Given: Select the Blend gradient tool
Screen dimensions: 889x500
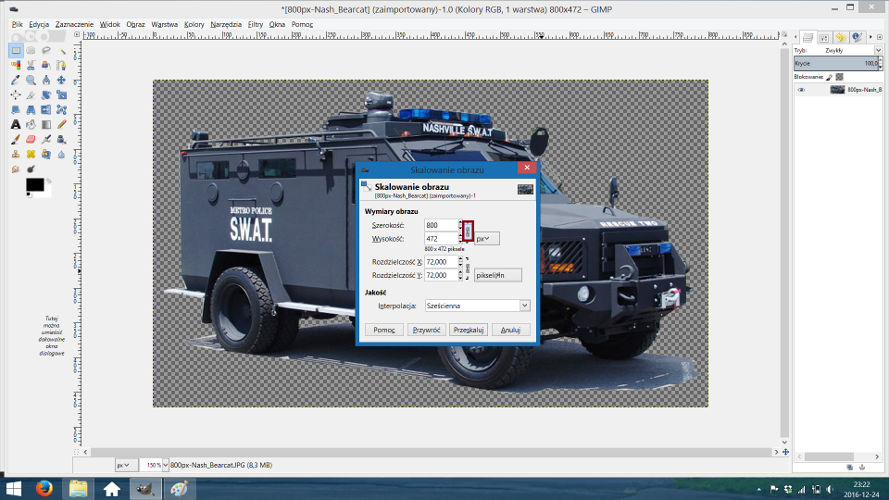Looking at the screenshot, I should tap(46, 124).
